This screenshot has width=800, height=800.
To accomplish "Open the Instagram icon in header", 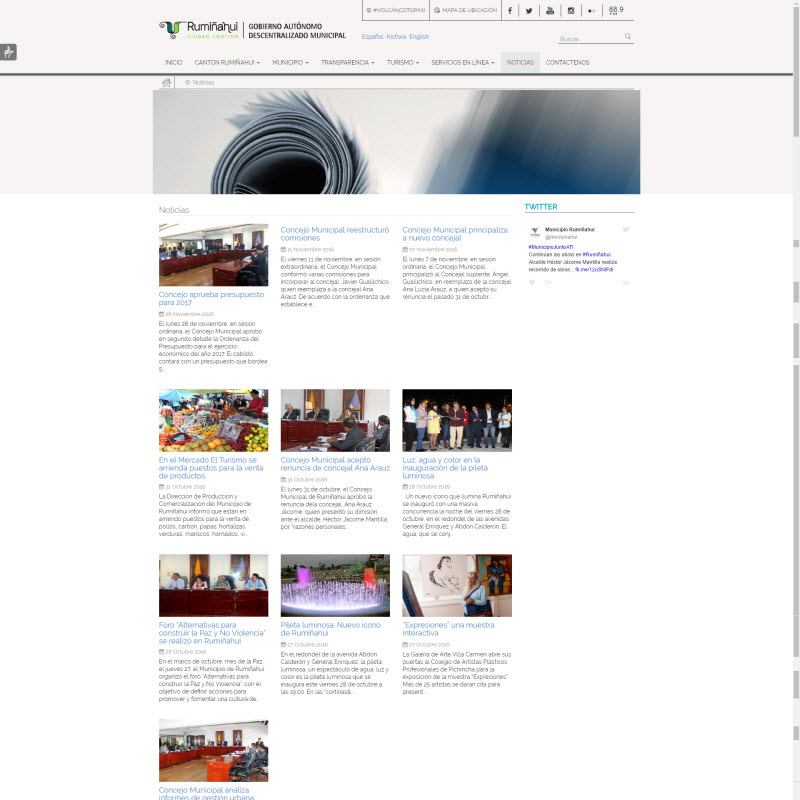I will (571, 11).
